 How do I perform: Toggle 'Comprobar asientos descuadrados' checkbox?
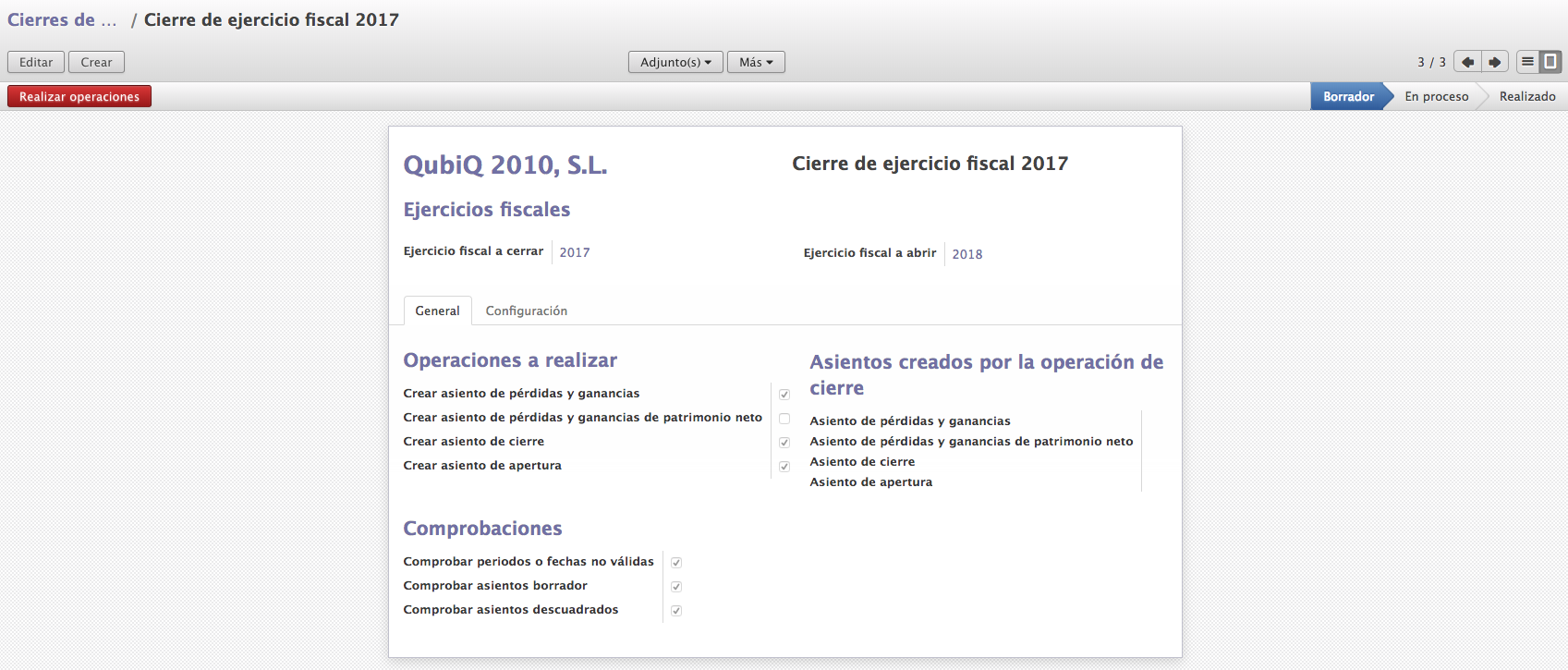(x=676, y=611)
